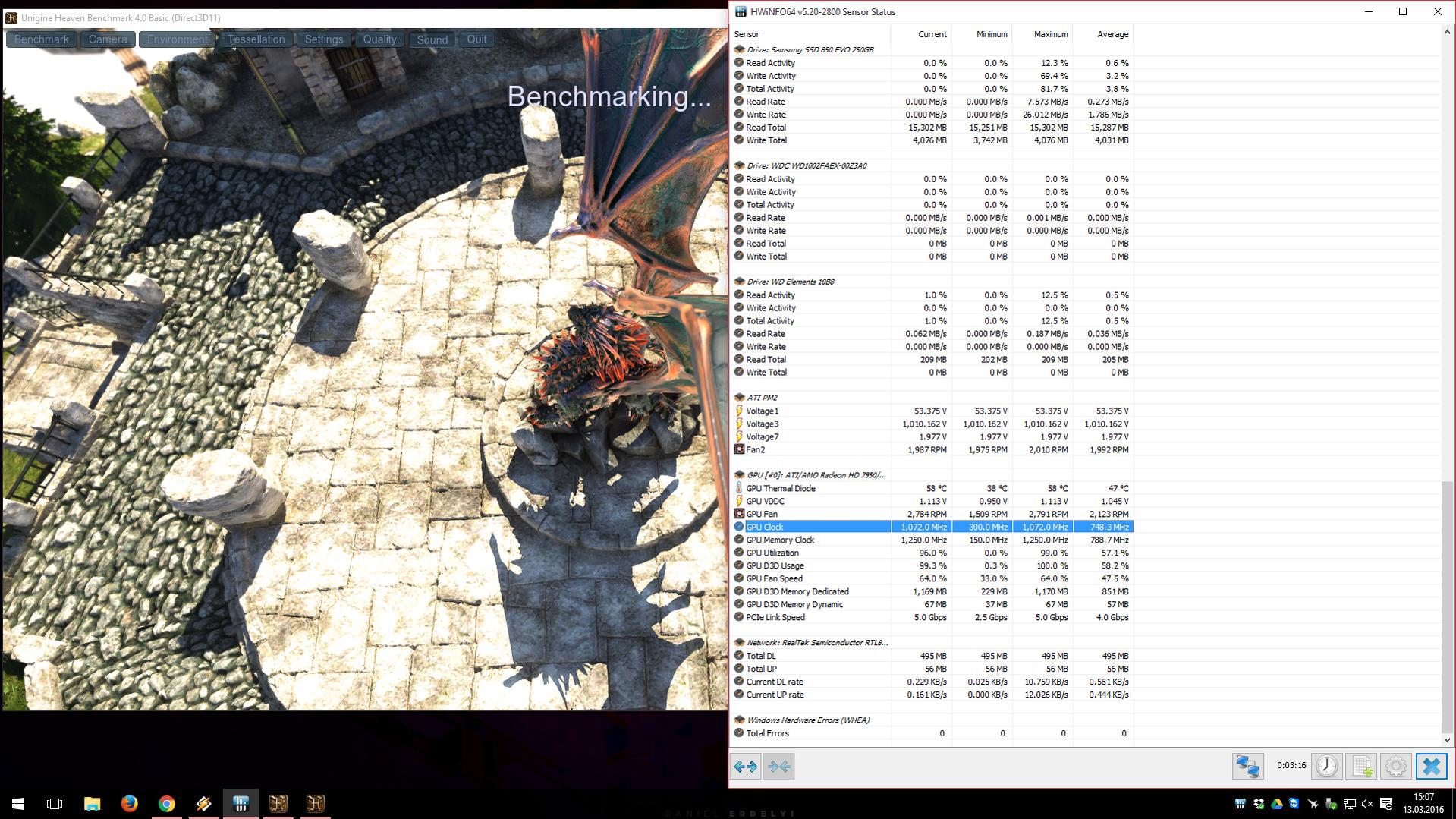The image size is (1456, 819).
Task: Click muted volume tray icon
Action: pos(1367,804)
